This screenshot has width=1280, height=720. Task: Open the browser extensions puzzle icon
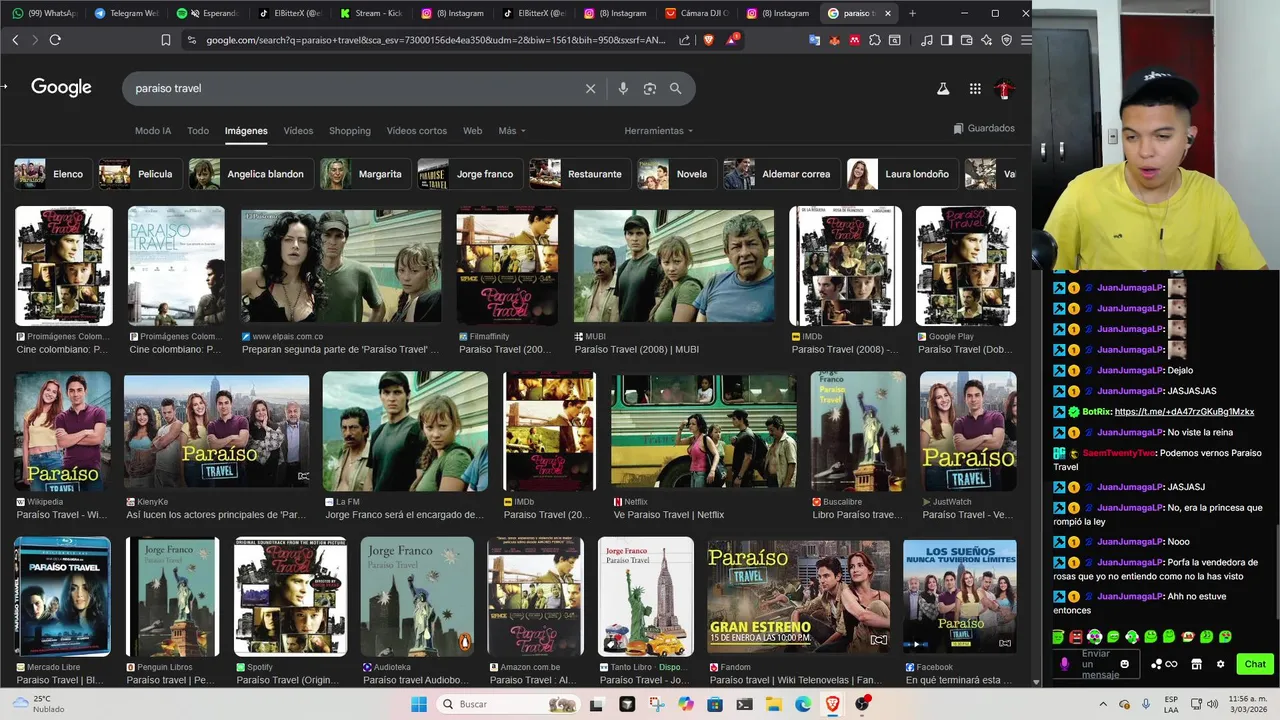click(875, 40)
